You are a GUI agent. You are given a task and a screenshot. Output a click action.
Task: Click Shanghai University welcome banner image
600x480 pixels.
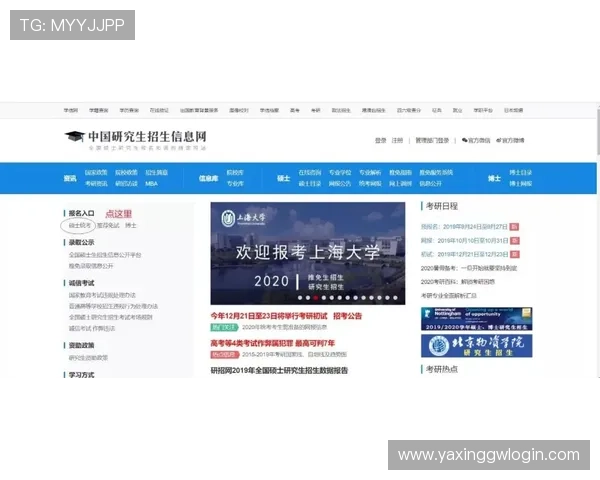pos(308,253)
